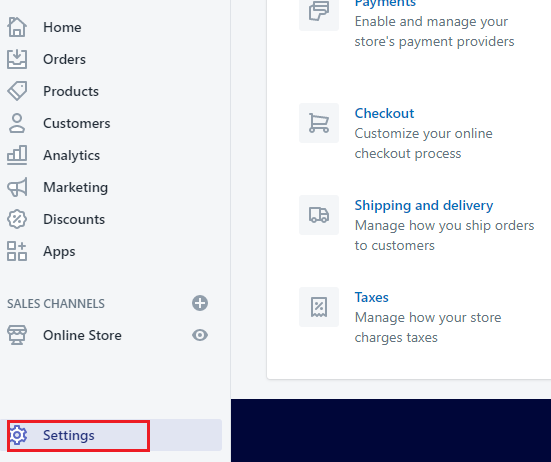This screenshot has width=551, height=462.
Task: Open Shipping and delivery settings
Action: (423, 205)
